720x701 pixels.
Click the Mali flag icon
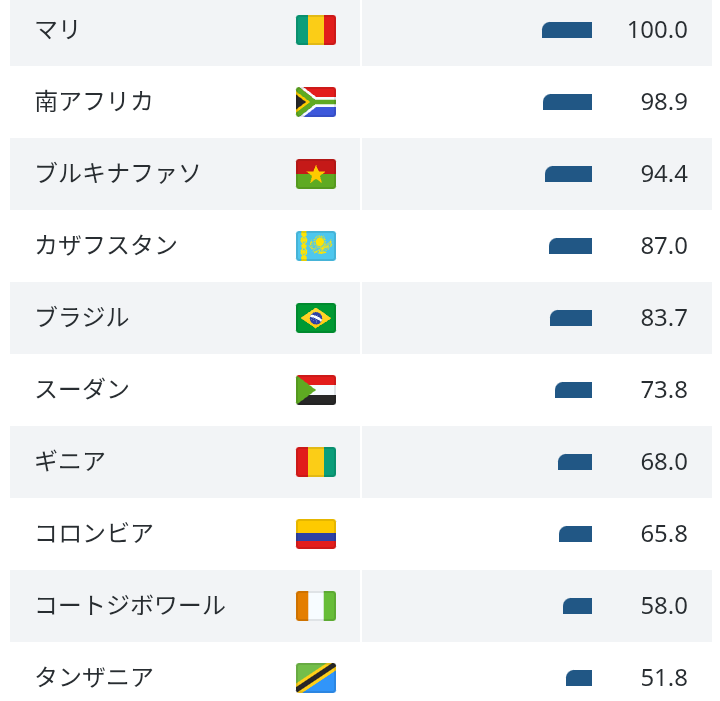coord(316,30)
